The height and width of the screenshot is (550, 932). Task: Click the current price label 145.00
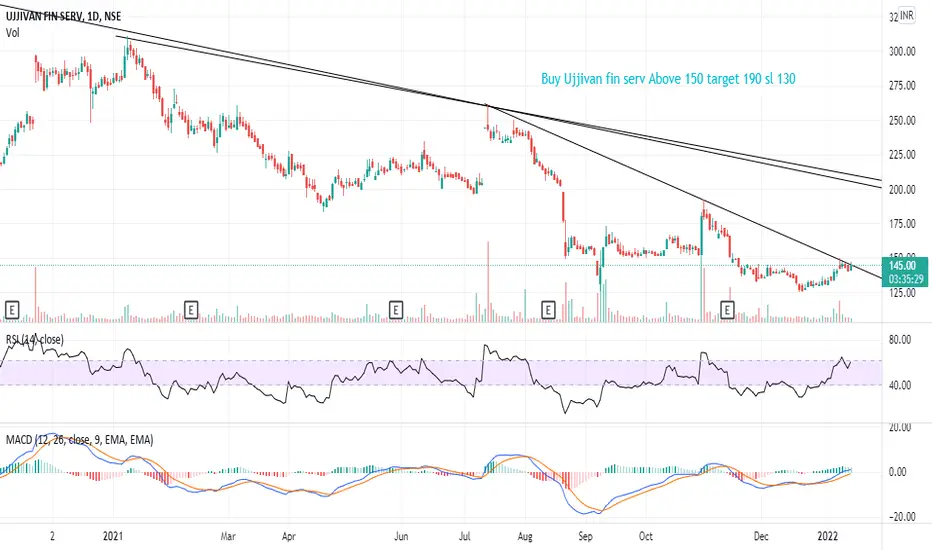pyautogui.click(x=902, y=266)
